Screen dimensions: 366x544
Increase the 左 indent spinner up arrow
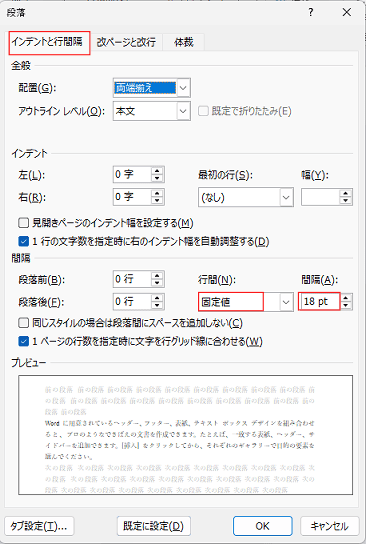point(157,171)
